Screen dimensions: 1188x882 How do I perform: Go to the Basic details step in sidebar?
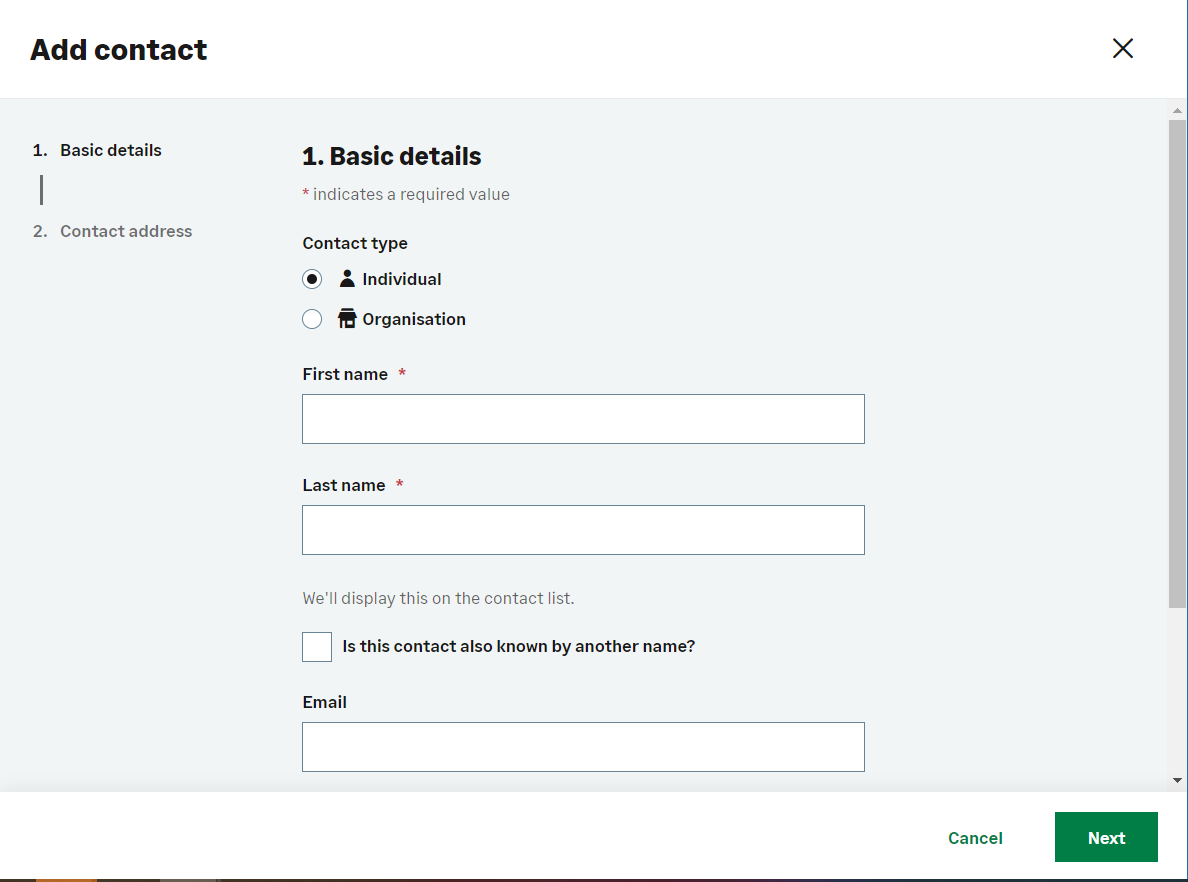pos(110,150)
